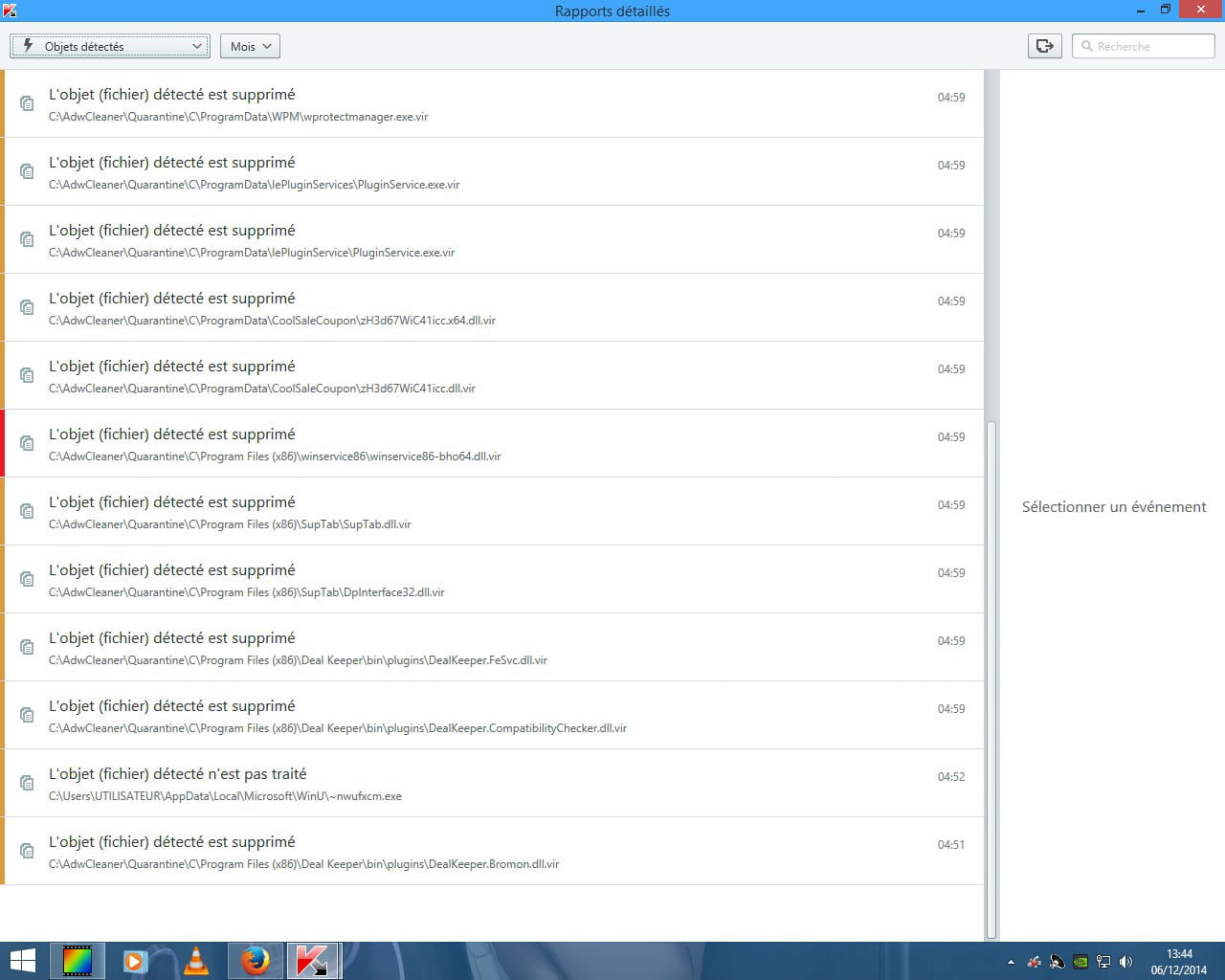Screen dimensions: 1225x980
Task: Select the zH3d67WiC41icc.x64.dll.vir path text
Action: pos(272,321)
